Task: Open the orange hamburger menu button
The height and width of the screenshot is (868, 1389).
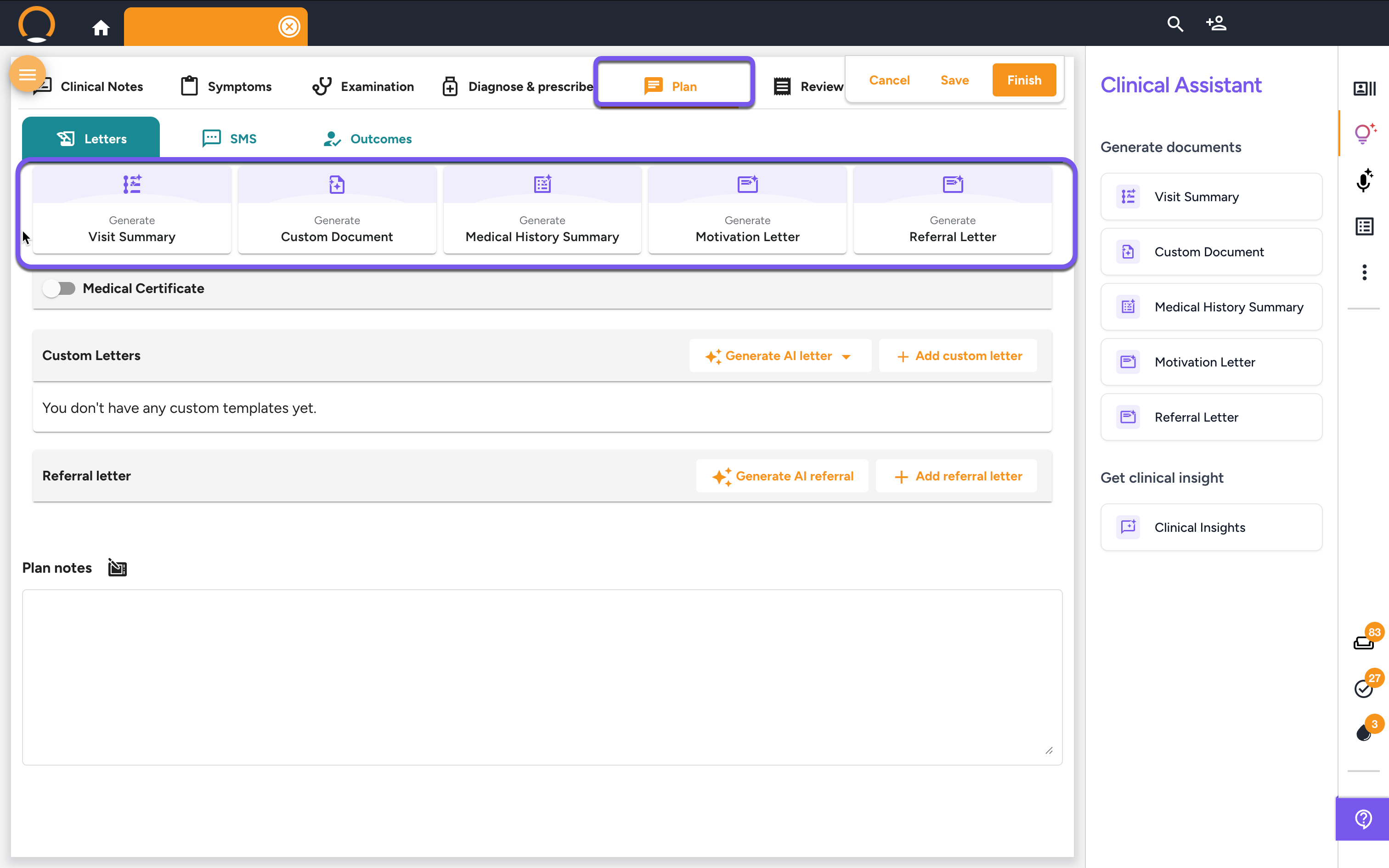Action: tap(27, 74)
